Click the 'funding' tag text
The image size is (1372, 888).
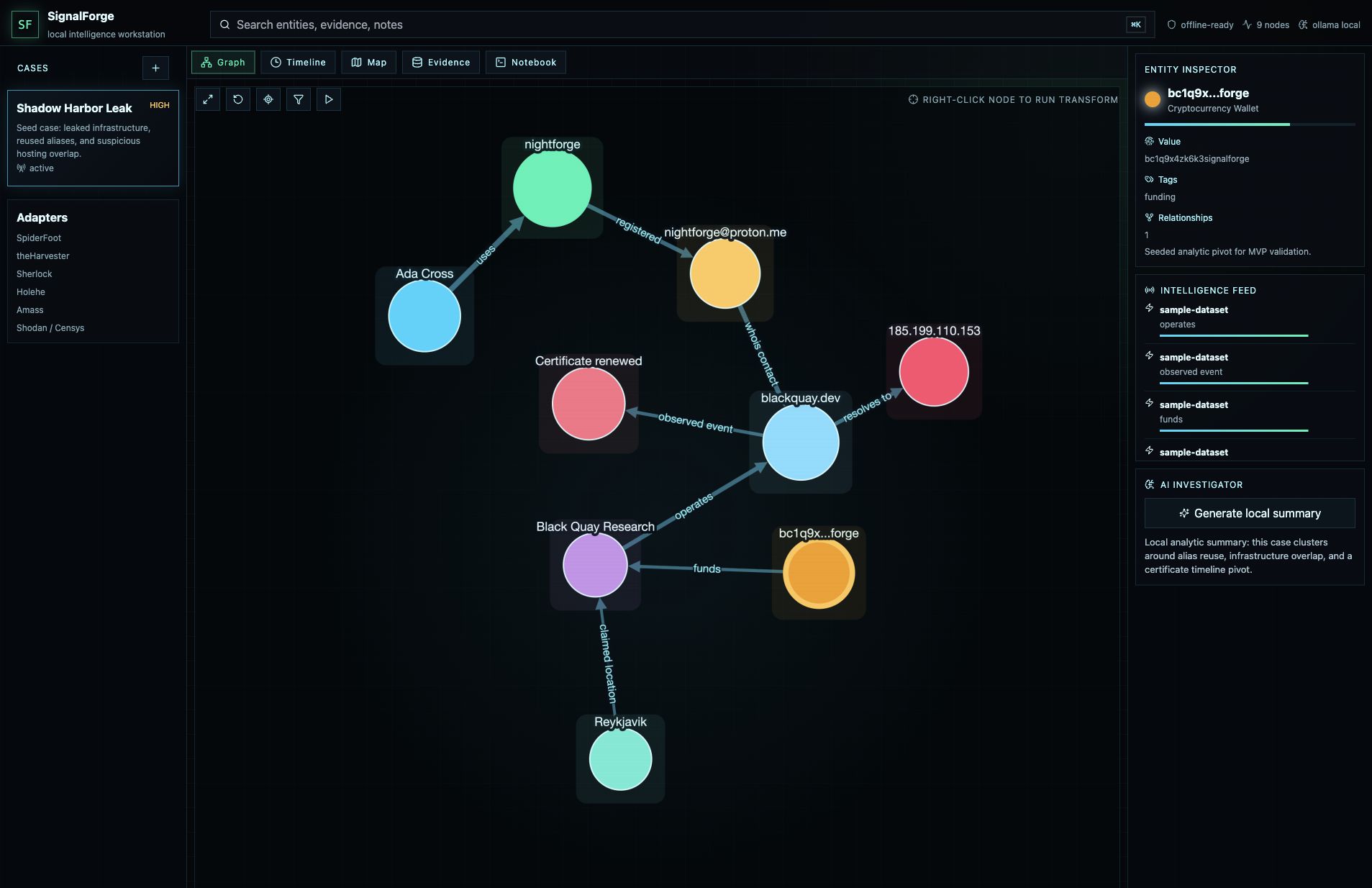click(x=1160, y=197)
